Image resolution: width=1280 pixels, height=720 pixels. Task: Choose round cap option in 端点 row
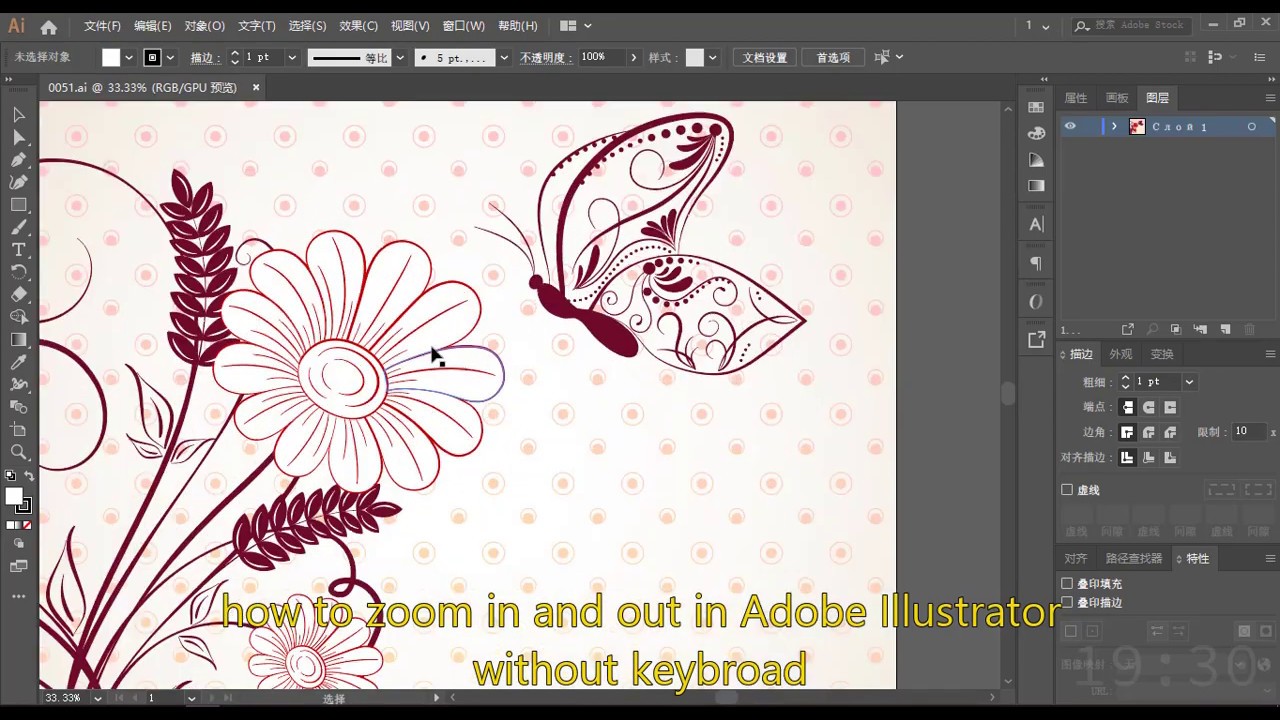[x=1149, y=407]
